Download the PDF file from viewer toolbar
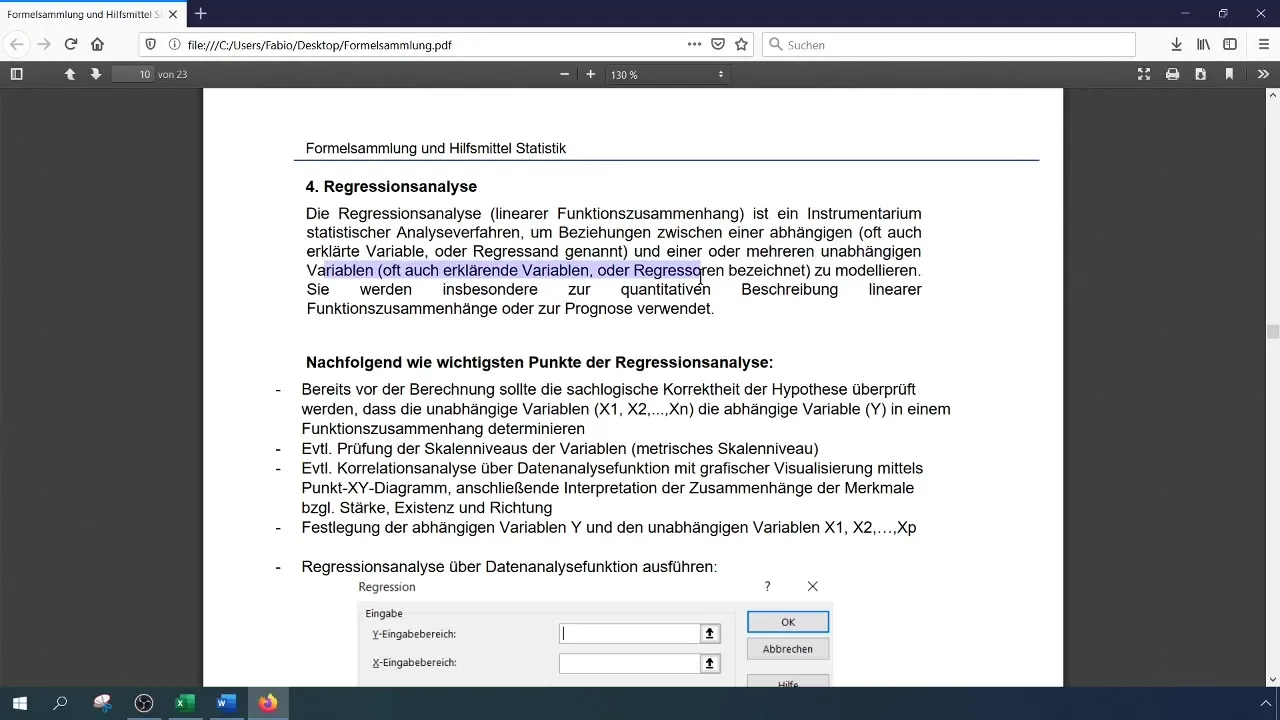This screenshot has width=1280, height=720. click(x=1200, y=74)
